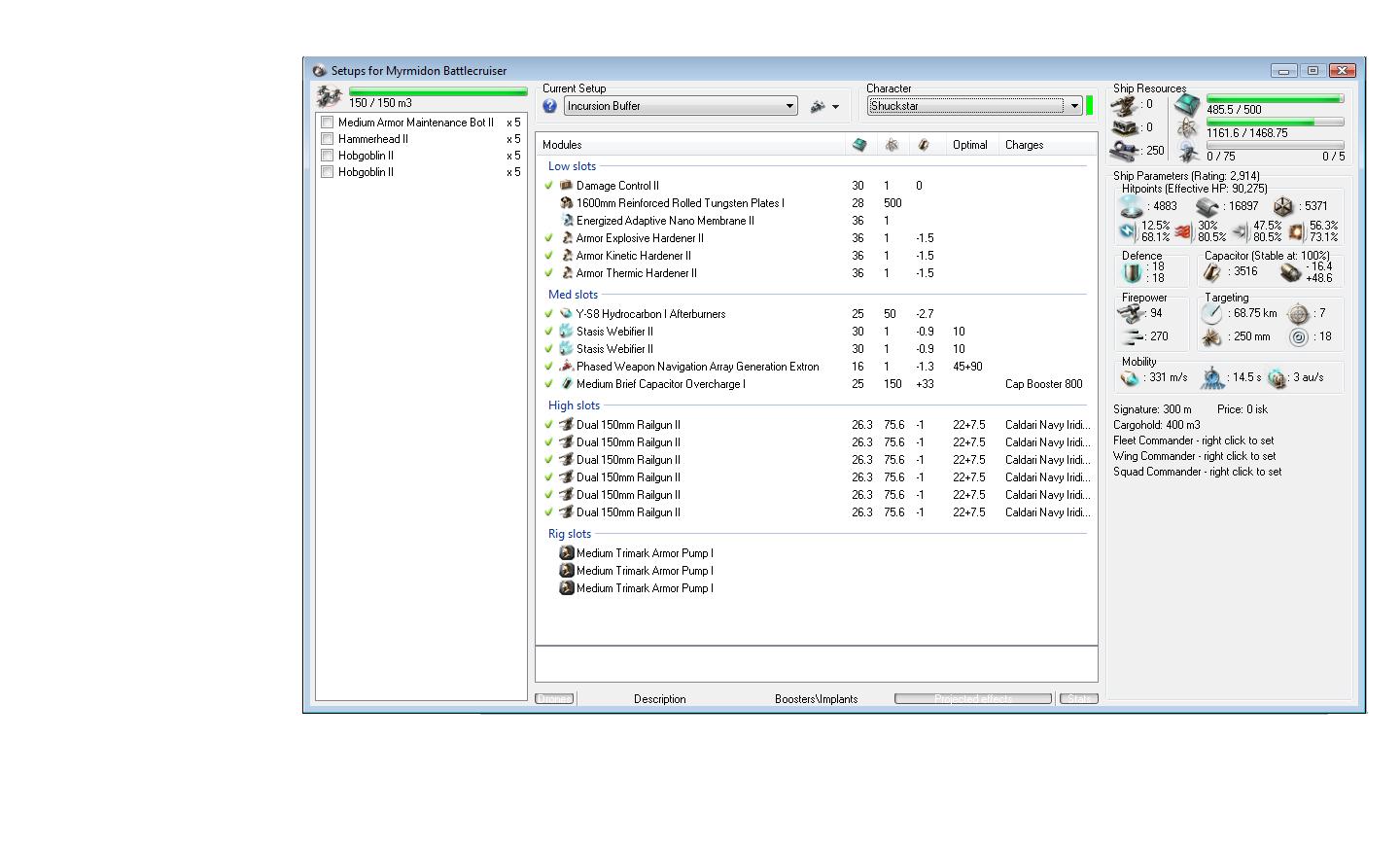The width and height of the screenshot is (1400, 846).
Task: Click the capacitor column header icon
Action: 924,145
